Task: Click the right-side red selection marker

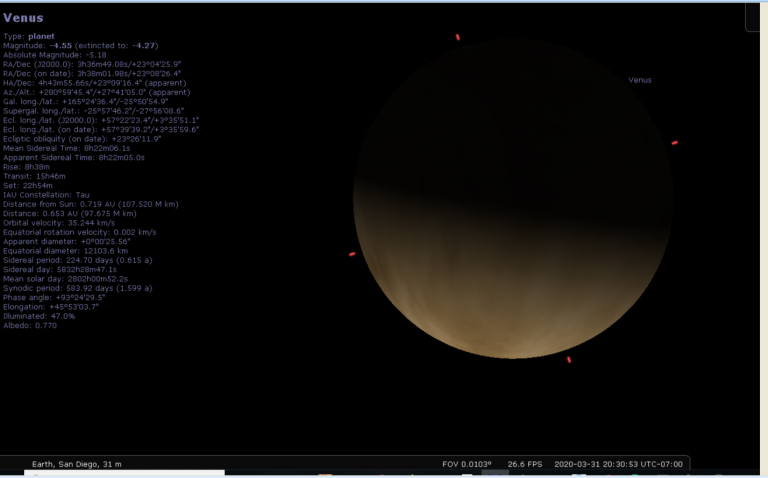Action: tap(675, 143)
